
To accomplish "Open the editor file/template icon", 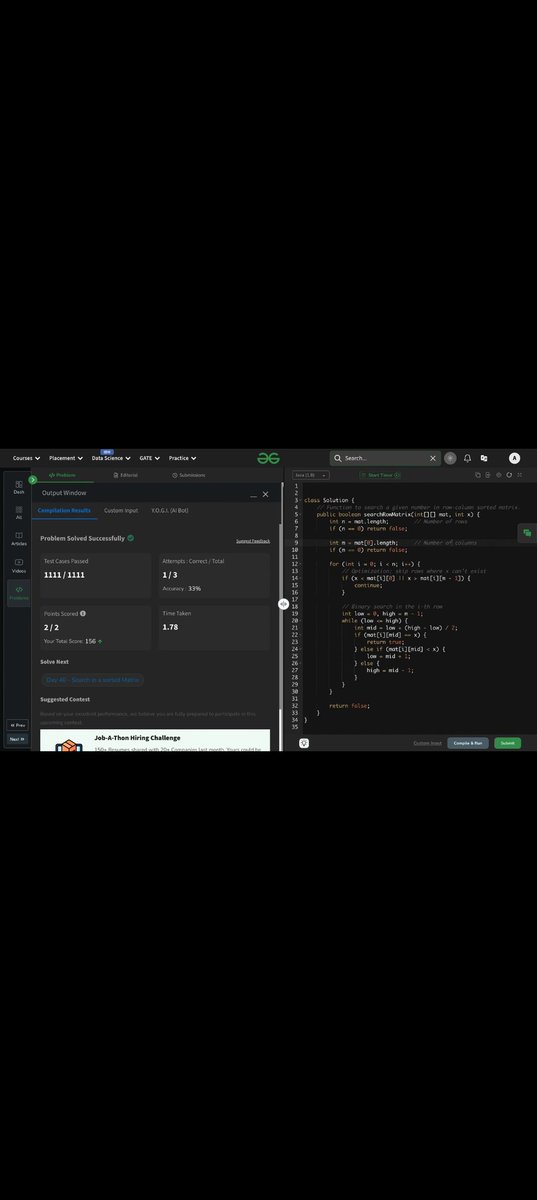I will pyautogui.click(x=488, y=475).
